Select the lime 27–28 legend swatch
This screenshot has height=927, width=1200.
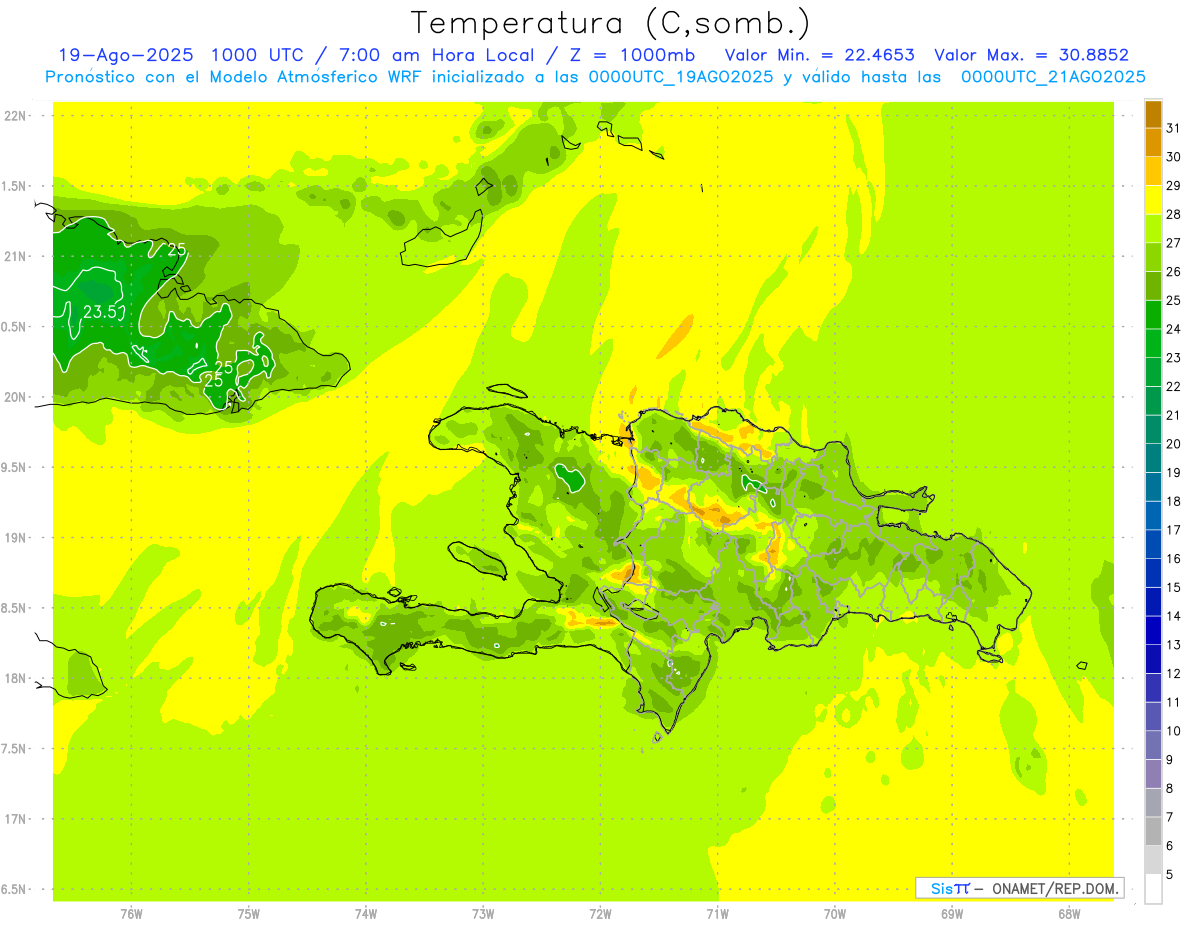1153,229
